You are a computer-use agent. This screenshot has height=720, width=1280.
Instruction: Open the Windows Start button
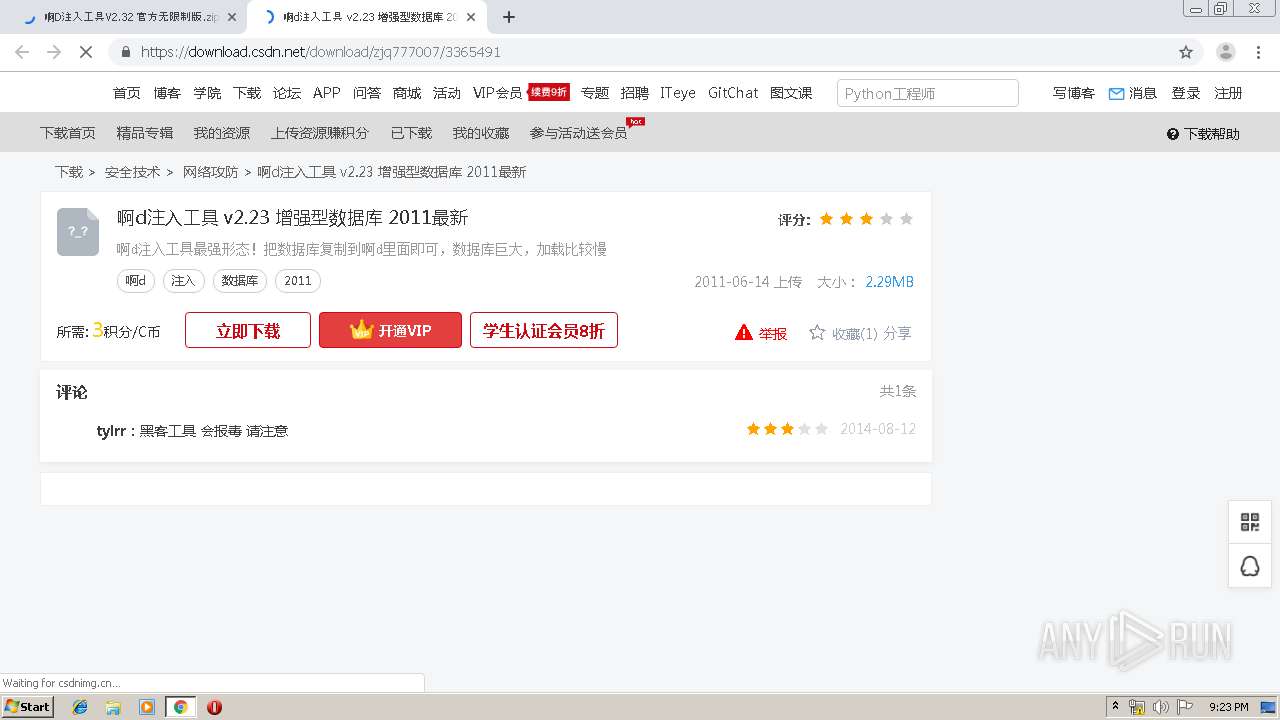28,706
